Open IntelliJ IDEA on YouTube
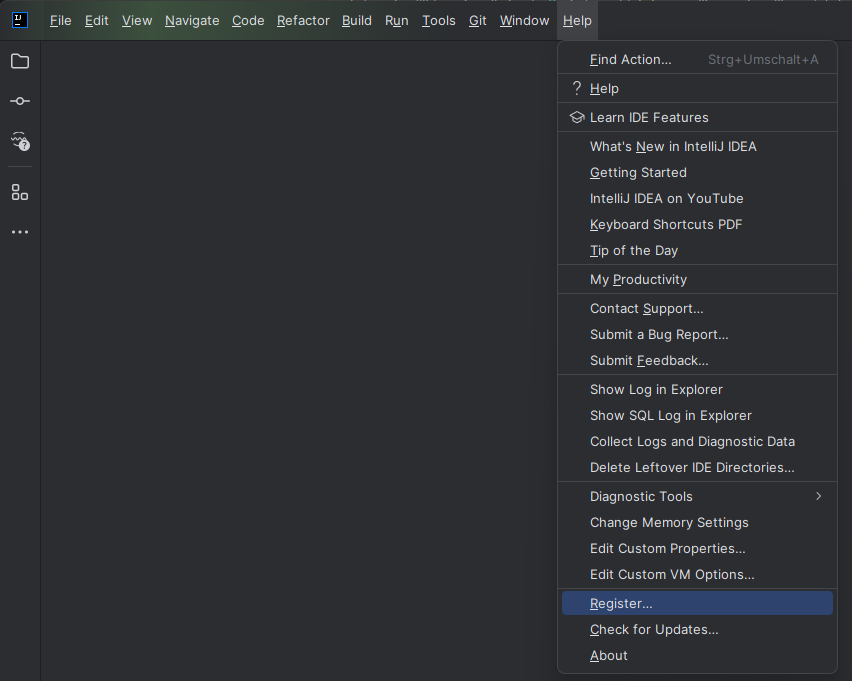Image resolution: width=852 pixels, height=681 pixels. [x=697, y=199]
